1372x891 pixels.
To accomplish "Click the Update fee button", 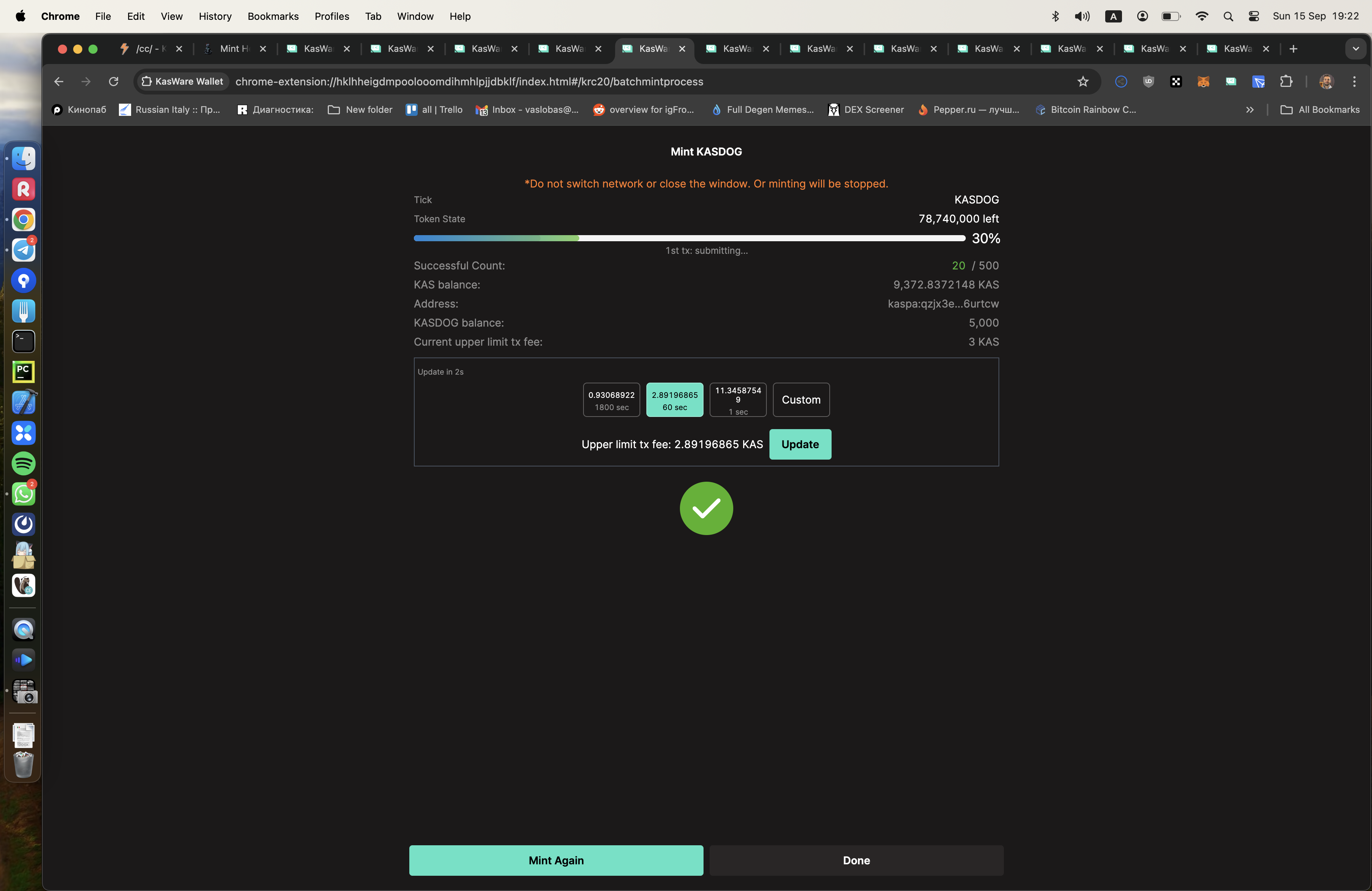I will coord(800,444).
